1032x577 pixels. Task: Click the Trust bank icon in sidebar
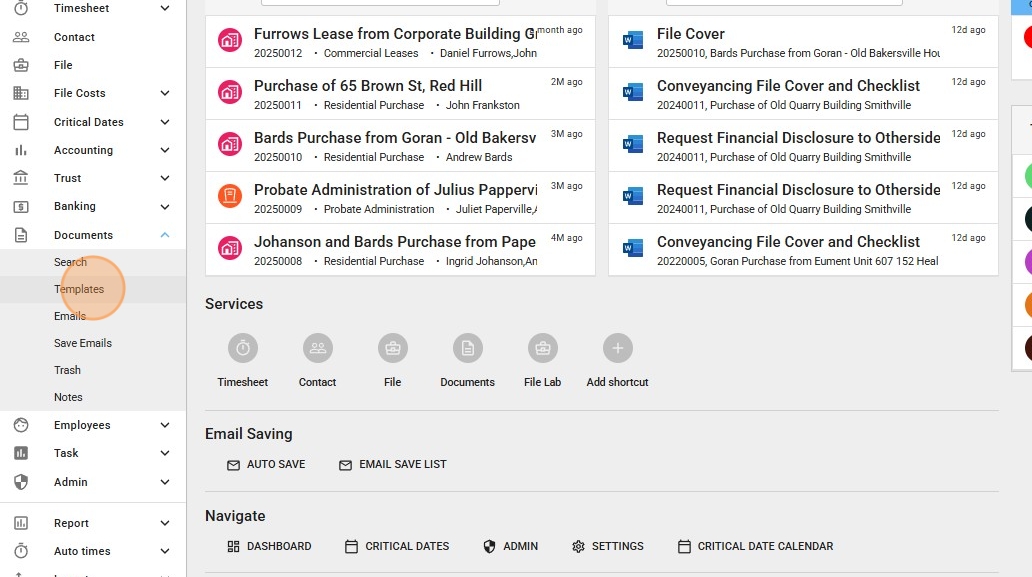point(21,178)
